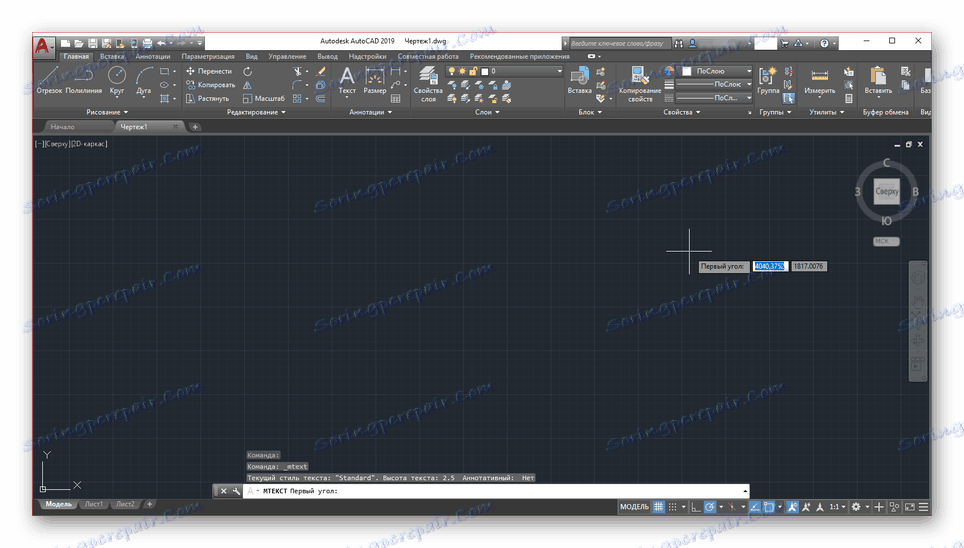Open the layer dropdown showing 0

[x=504, y=71]
